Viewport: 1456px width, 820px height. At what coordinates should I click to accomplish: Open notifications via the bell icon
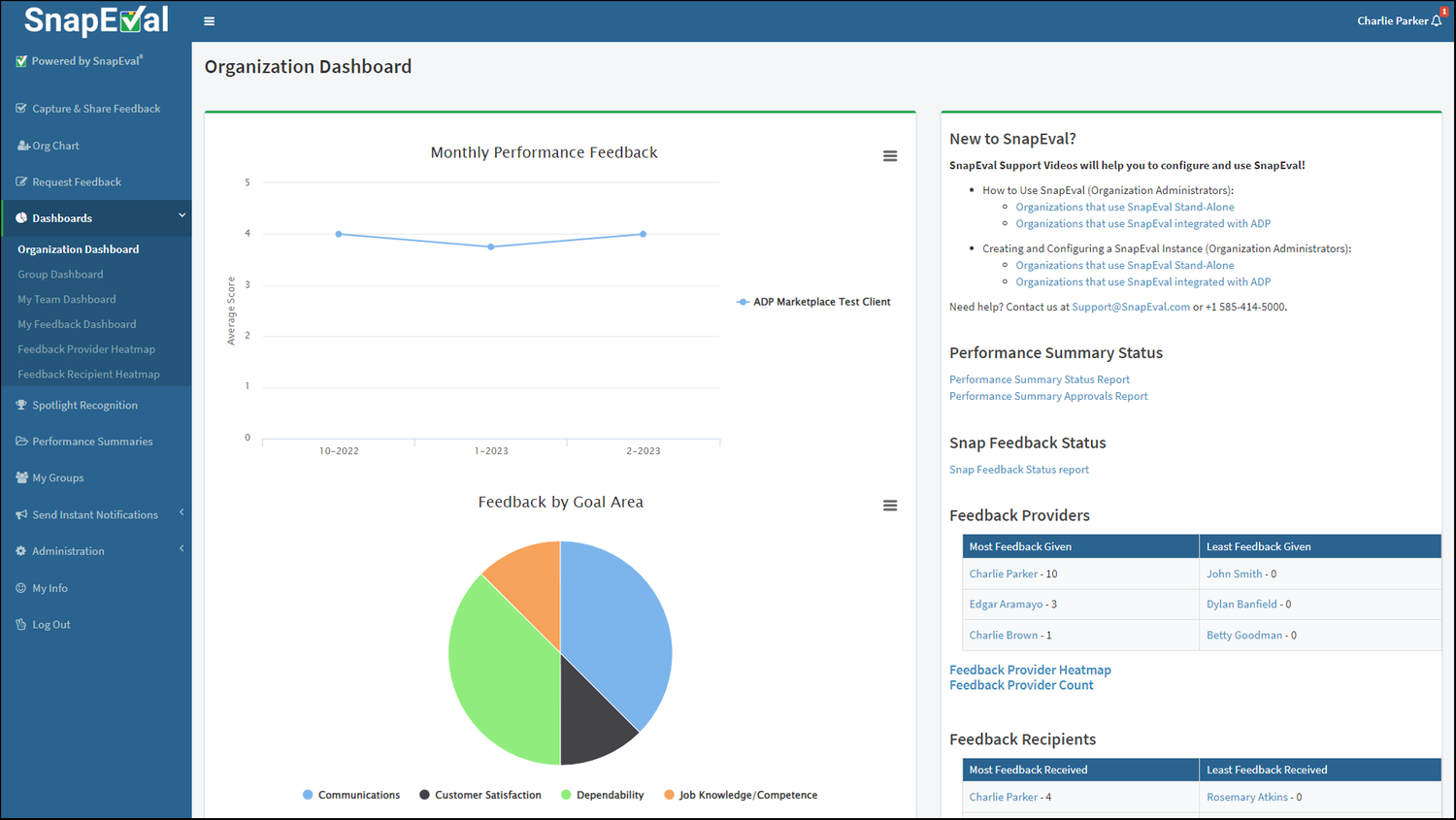(x=1437, y=20)
